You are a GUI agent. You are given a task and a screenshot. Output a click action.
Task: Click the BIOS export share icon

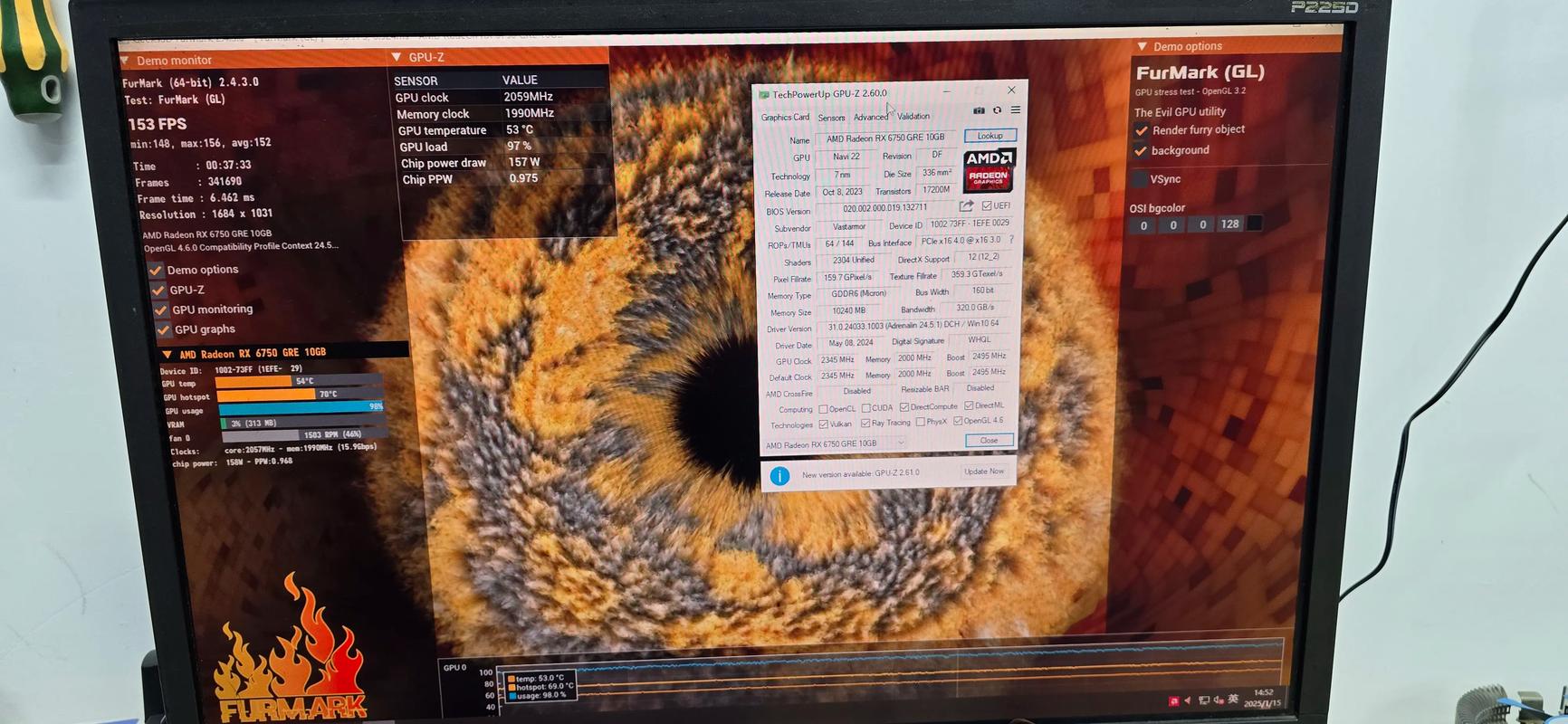click(966, 206)
